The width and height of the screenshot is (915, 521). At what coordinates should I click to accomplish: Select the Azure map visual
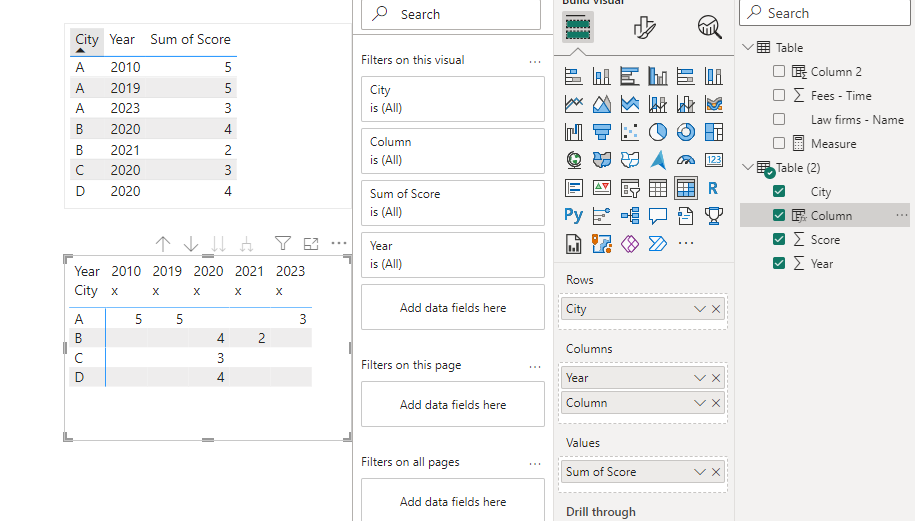[658, 160]
